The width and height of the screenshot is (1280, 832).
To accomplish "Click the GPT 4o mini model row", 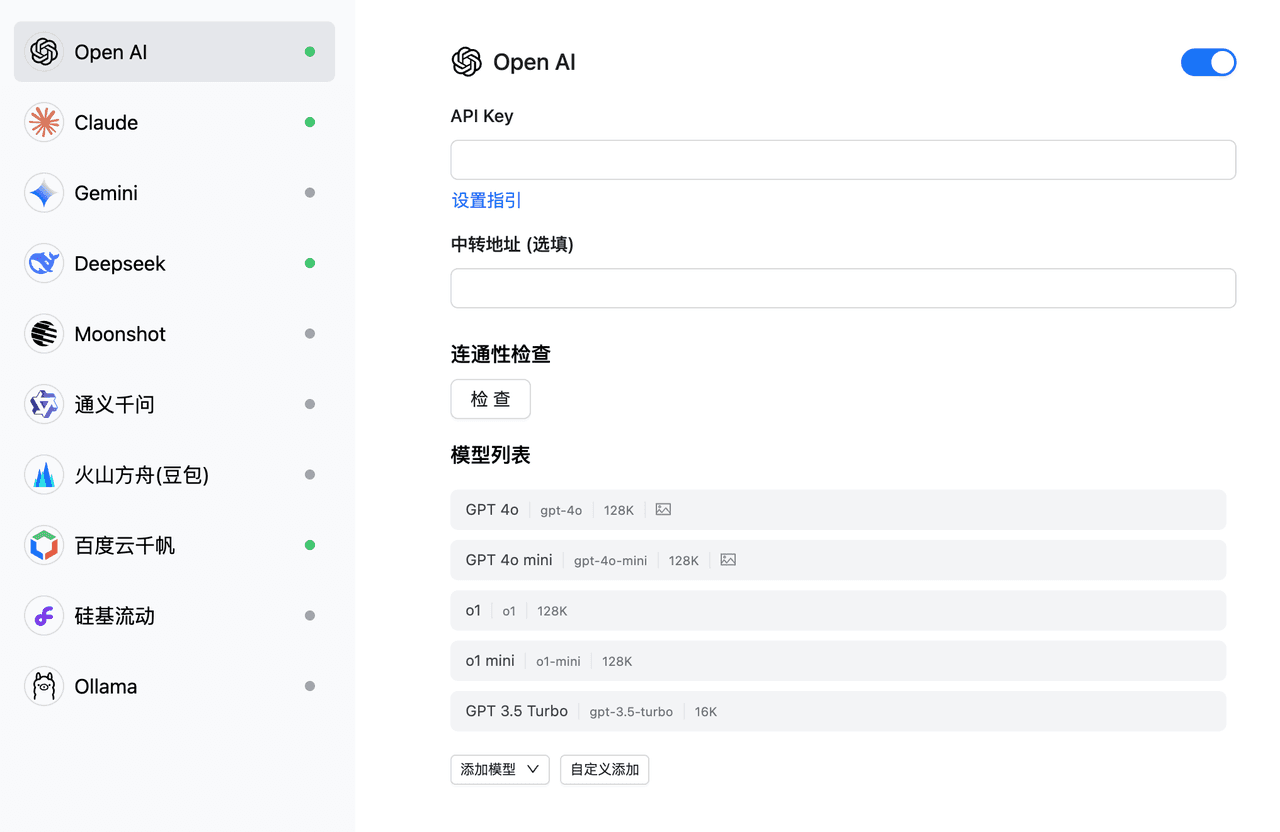I will coord(838,560).
